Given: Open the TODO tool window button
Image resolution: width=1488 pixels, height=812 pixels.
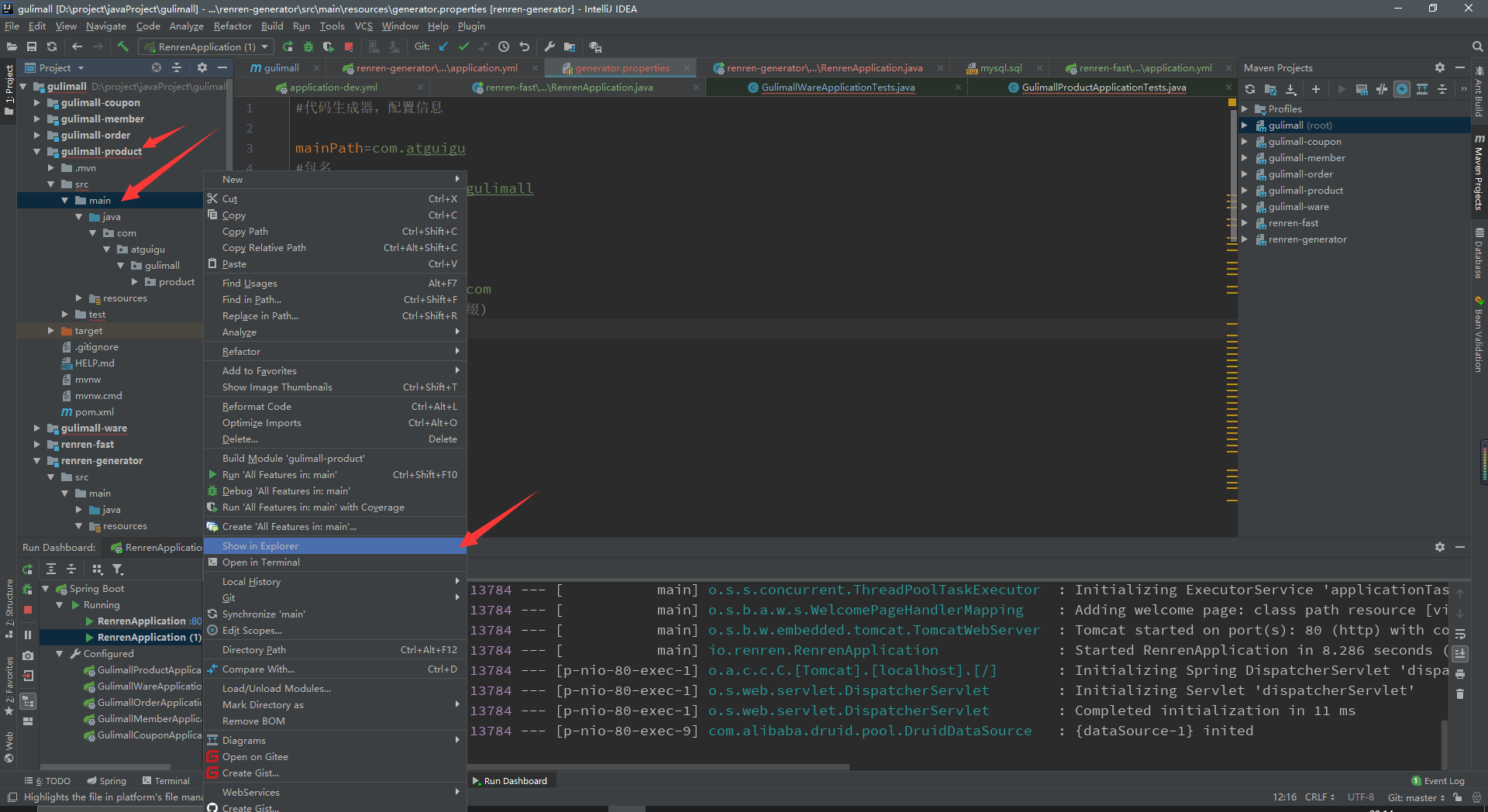Looking at the screenshot, I should coord(48,780).
